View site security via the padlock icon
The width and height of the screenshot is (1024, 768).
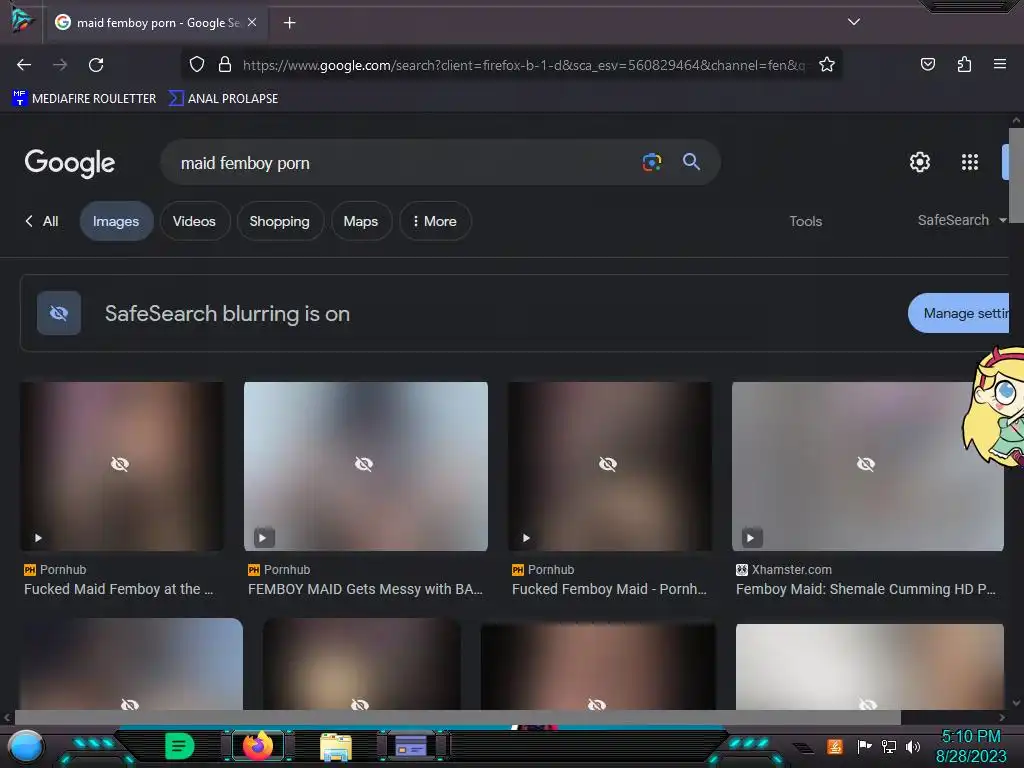(x=225, y=65)
